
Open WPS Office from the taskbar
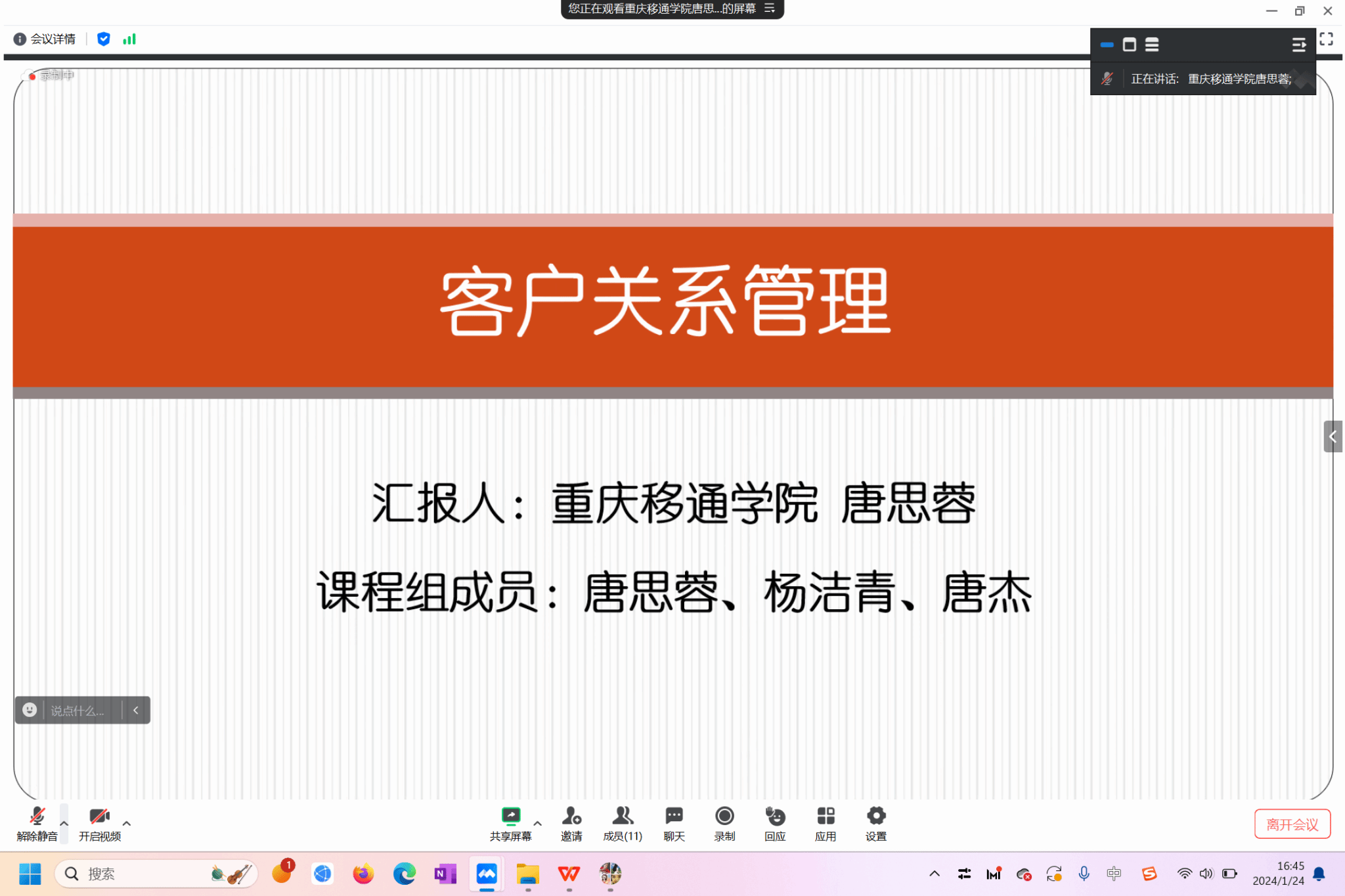coord(569,874)
